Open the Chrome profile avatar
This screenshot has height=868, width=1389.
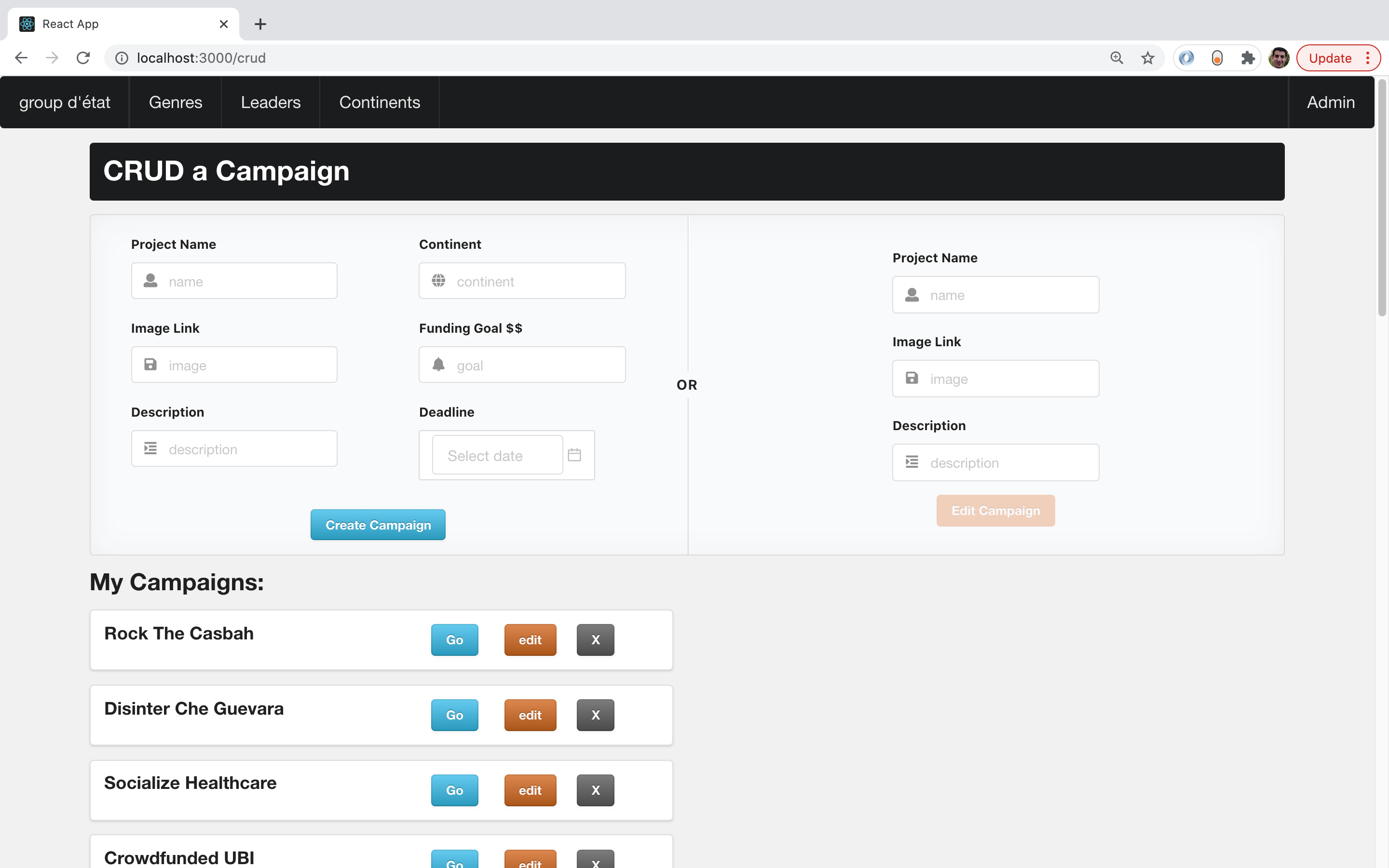[x=1279, y=58]
